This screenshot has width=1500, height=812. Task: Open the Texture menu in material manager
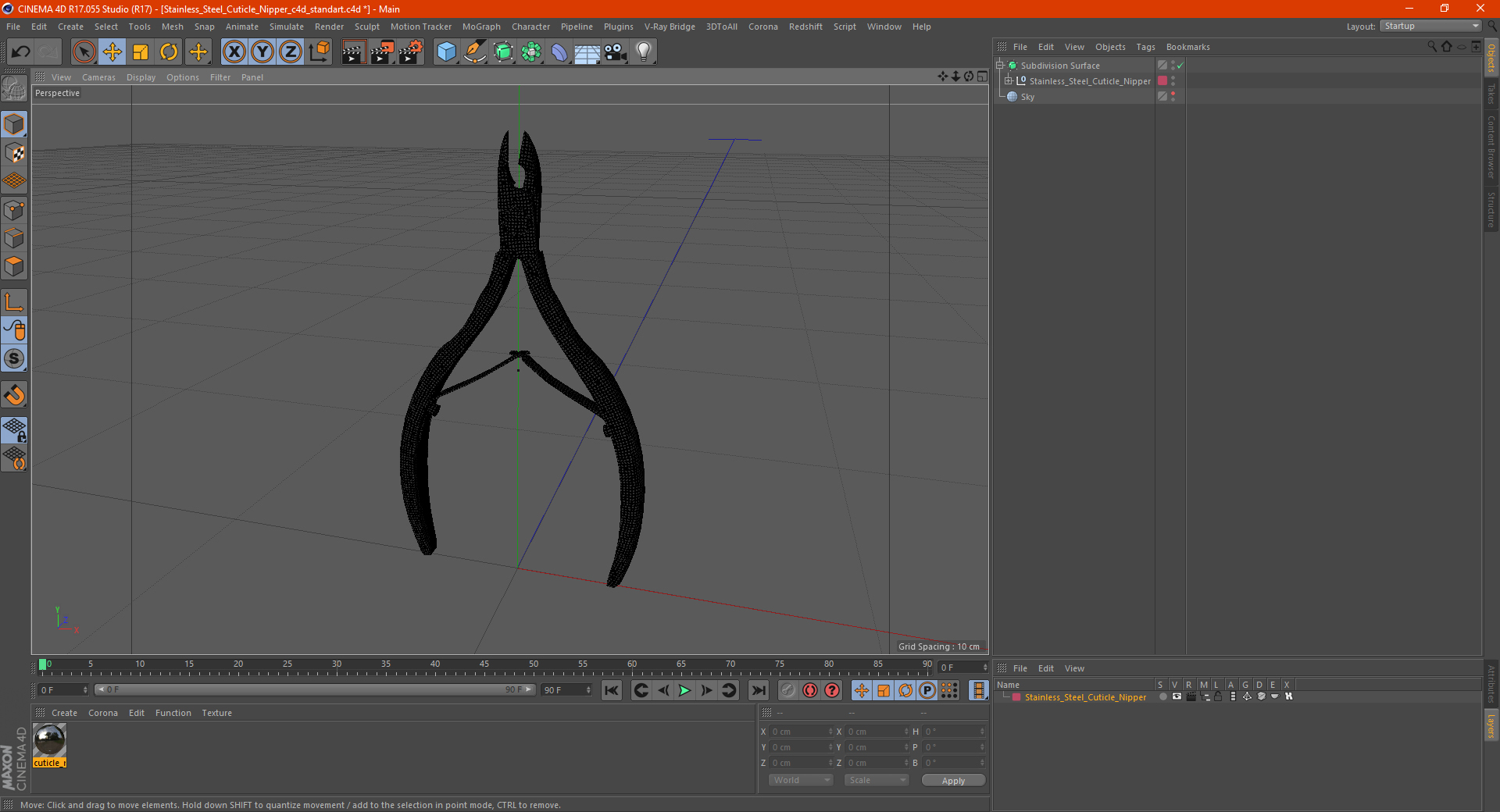pyautogui.click(x=216, y=713)
